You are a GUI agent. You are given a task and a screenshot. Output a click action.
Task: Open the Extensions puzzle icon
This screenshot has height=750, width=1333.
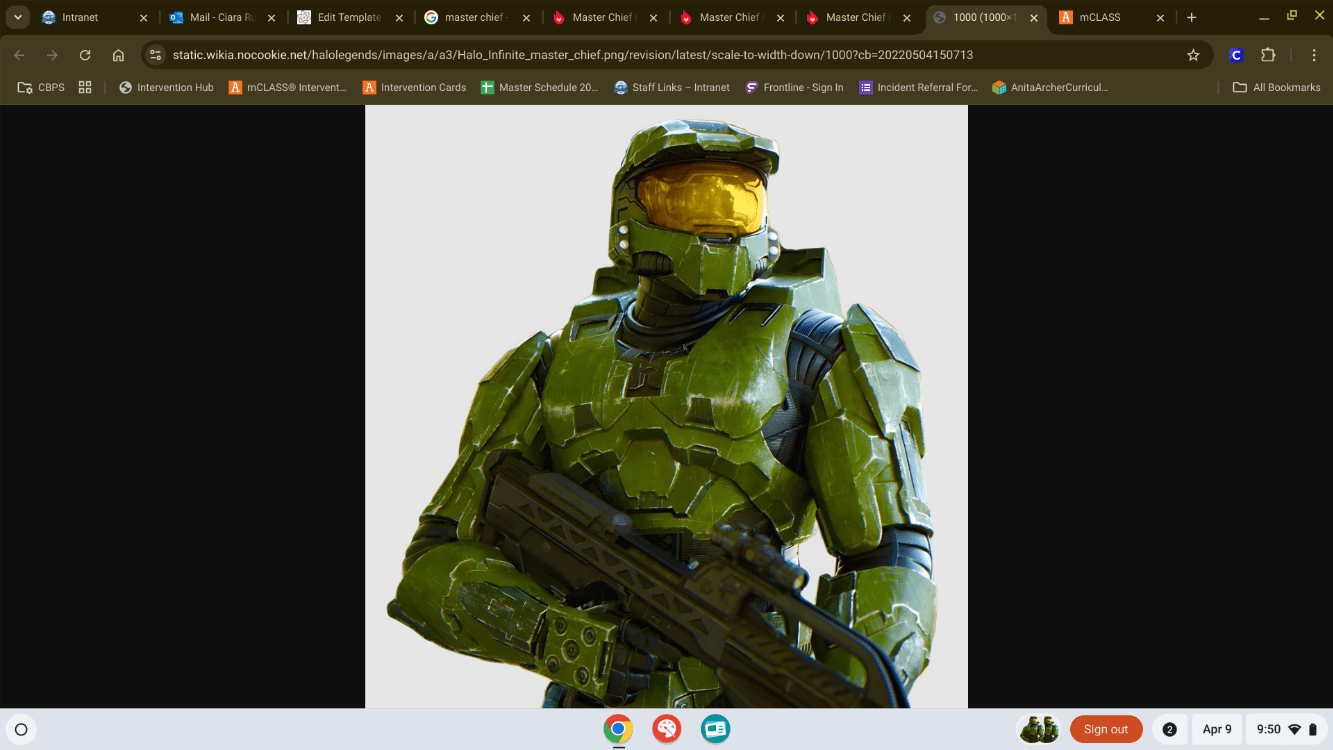click(x=1268, y=55)
